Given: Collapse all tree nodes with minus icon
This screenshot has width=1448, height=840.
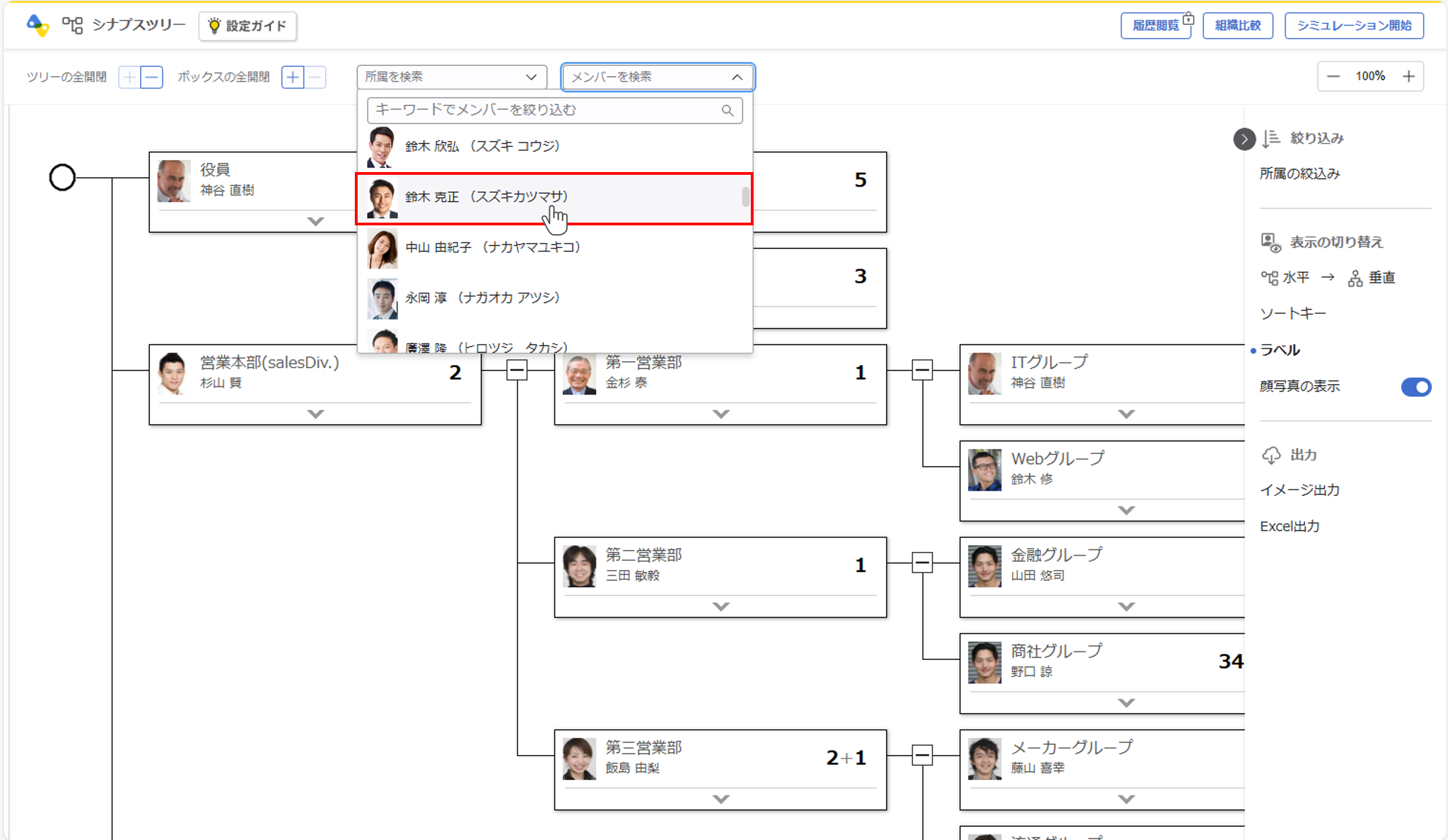Looking at the screenshot, I should (x=152, y=77).
